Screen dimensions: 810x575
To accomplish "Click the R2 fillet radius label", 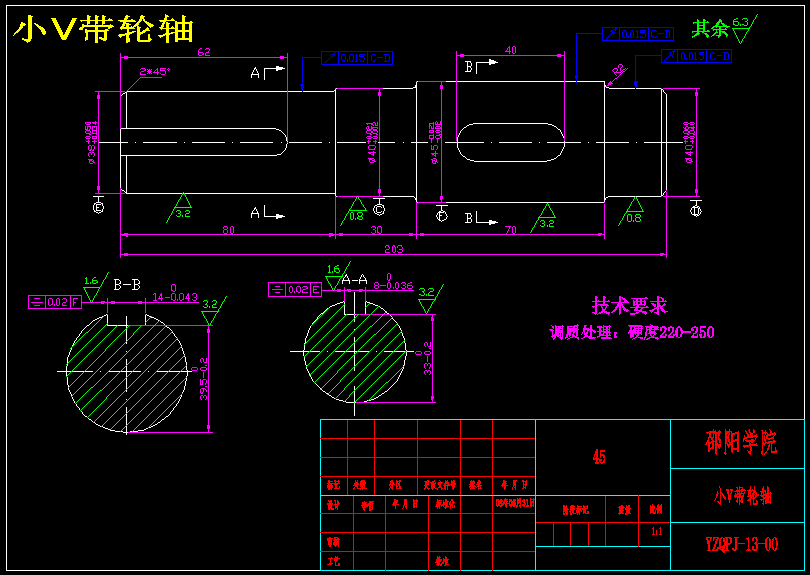I will click(x=619, y=69).
